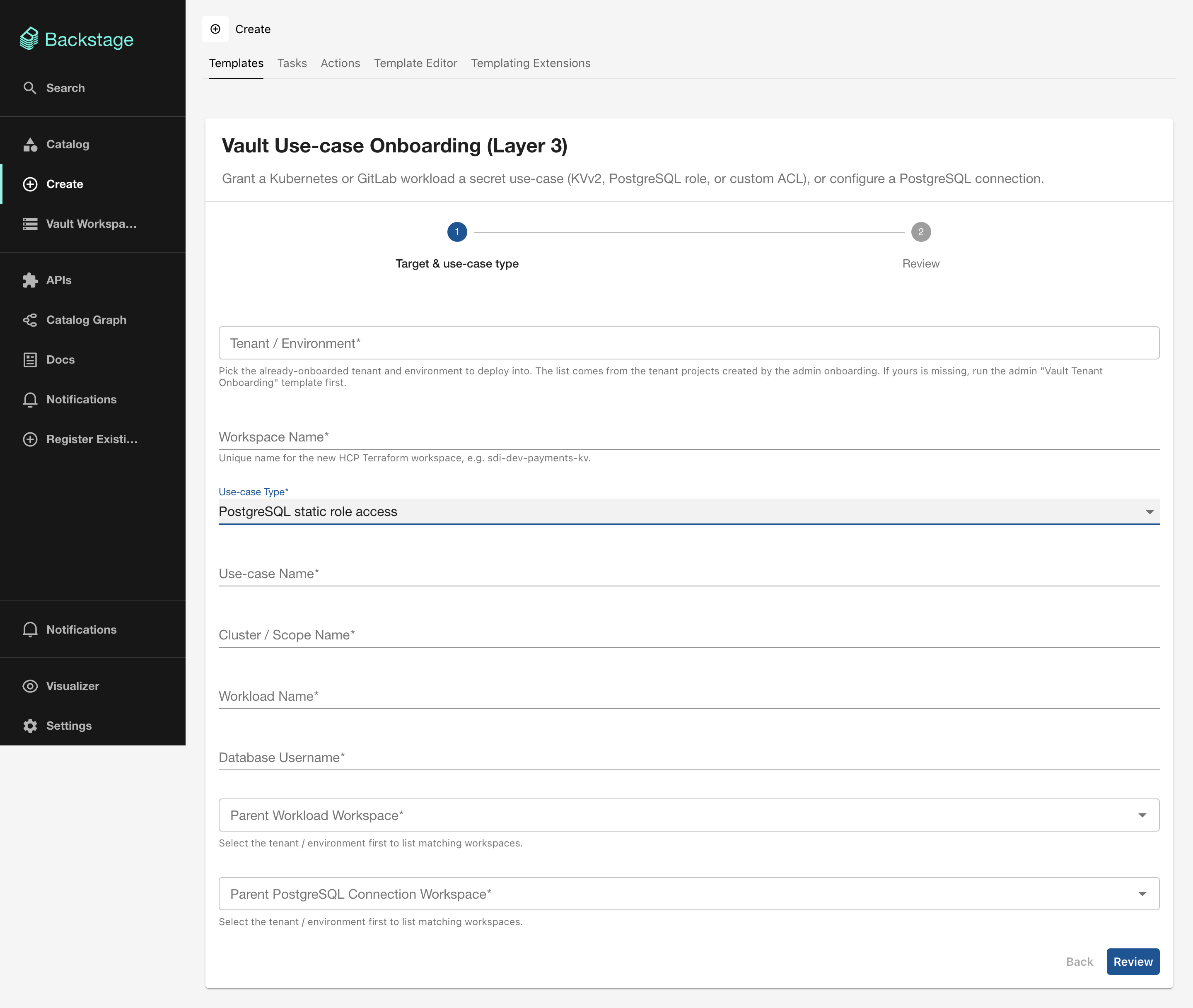Click the Register Existing plus icon

click(x=30, y=439)
